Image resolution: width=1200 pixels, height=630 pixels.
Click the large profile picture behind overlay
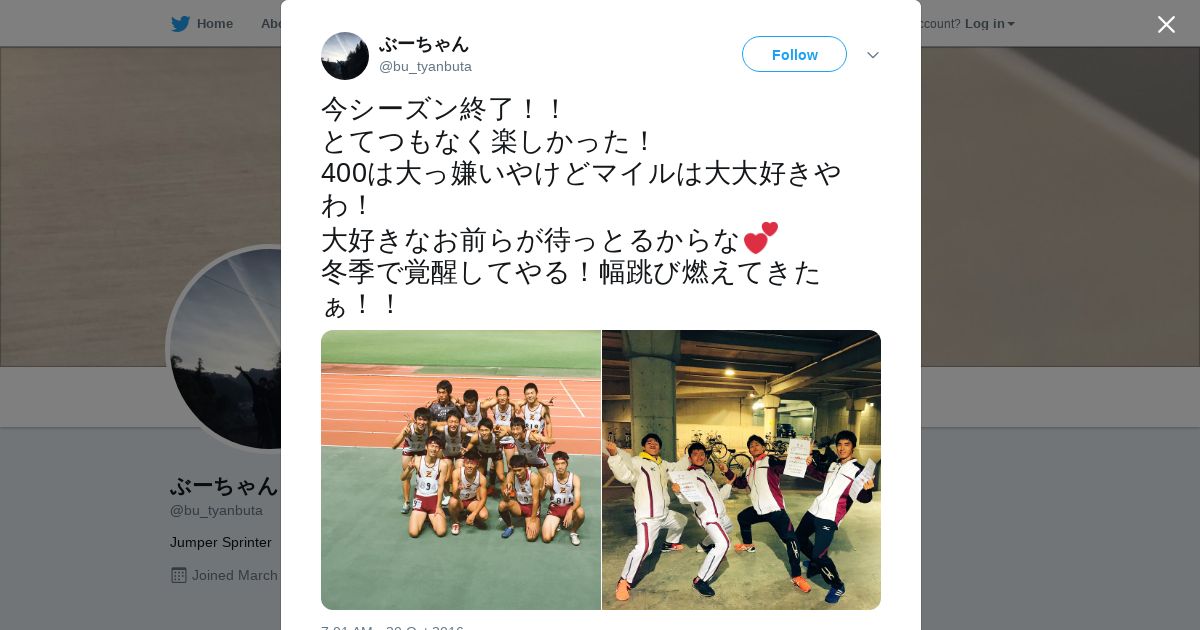click(225, 348)
